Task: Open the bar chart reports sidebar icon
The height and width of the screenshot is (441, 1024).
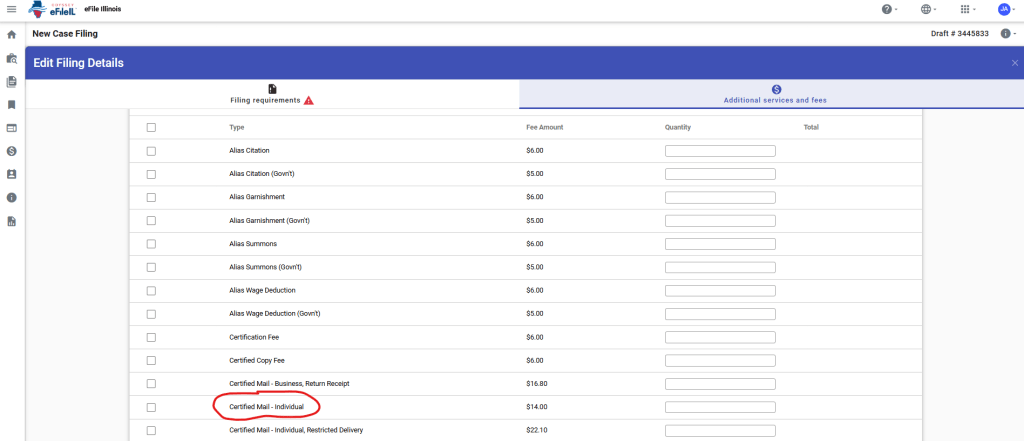Action: click(x=12, y=221)
